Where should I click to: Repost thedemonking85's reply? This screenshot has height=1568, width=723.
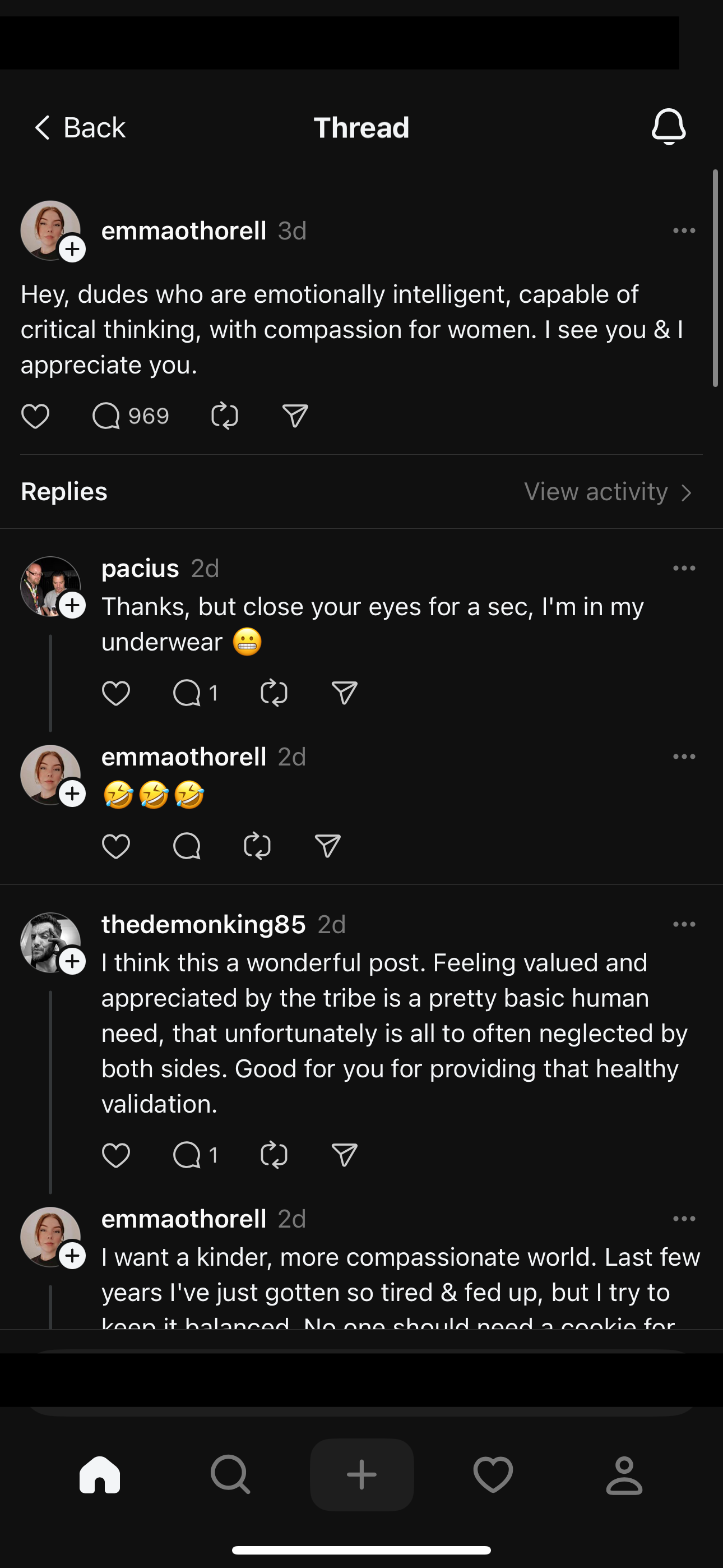click(274, 1155)
